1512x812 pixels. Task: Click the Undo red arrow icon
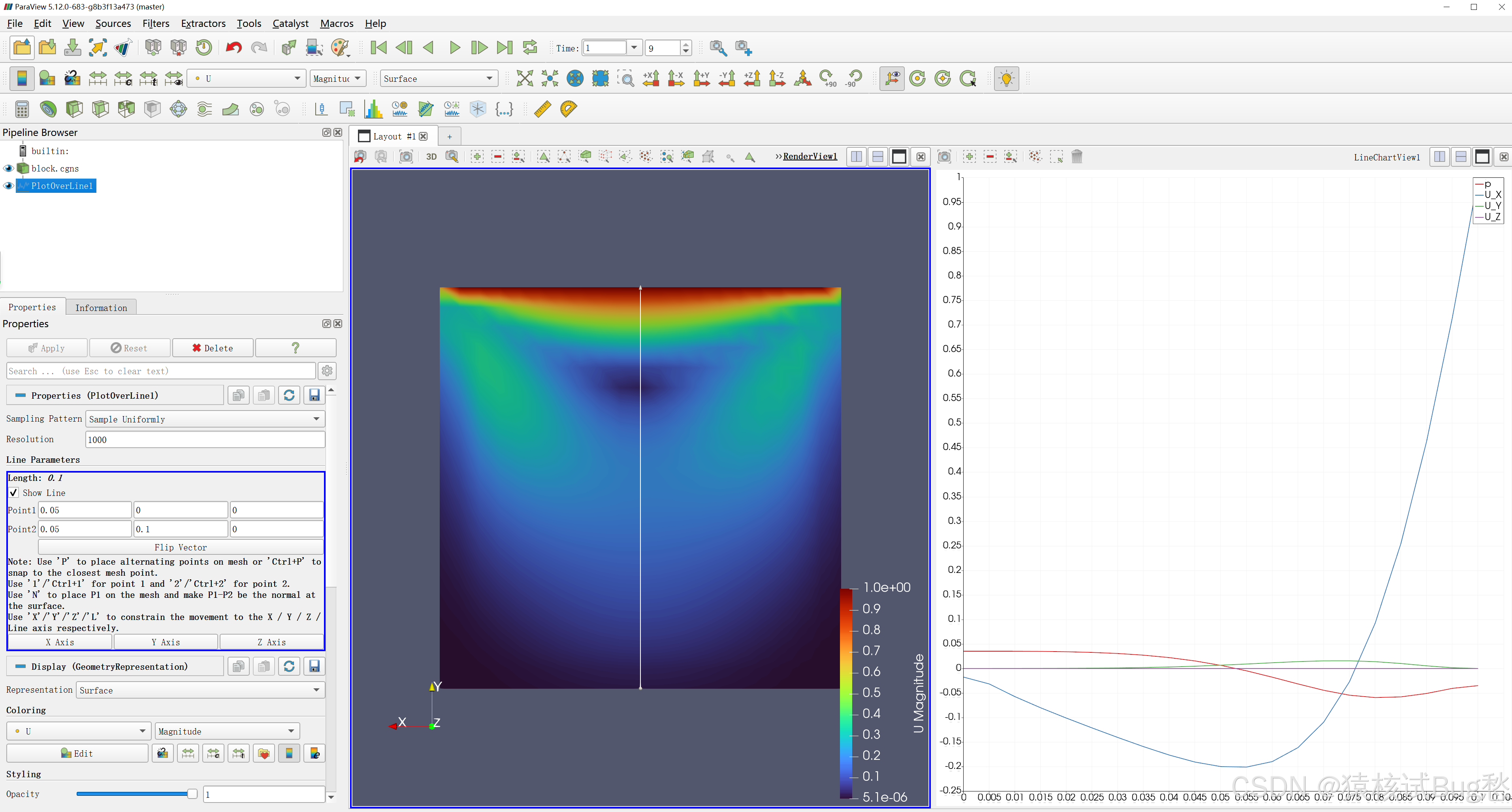[233, 47]
